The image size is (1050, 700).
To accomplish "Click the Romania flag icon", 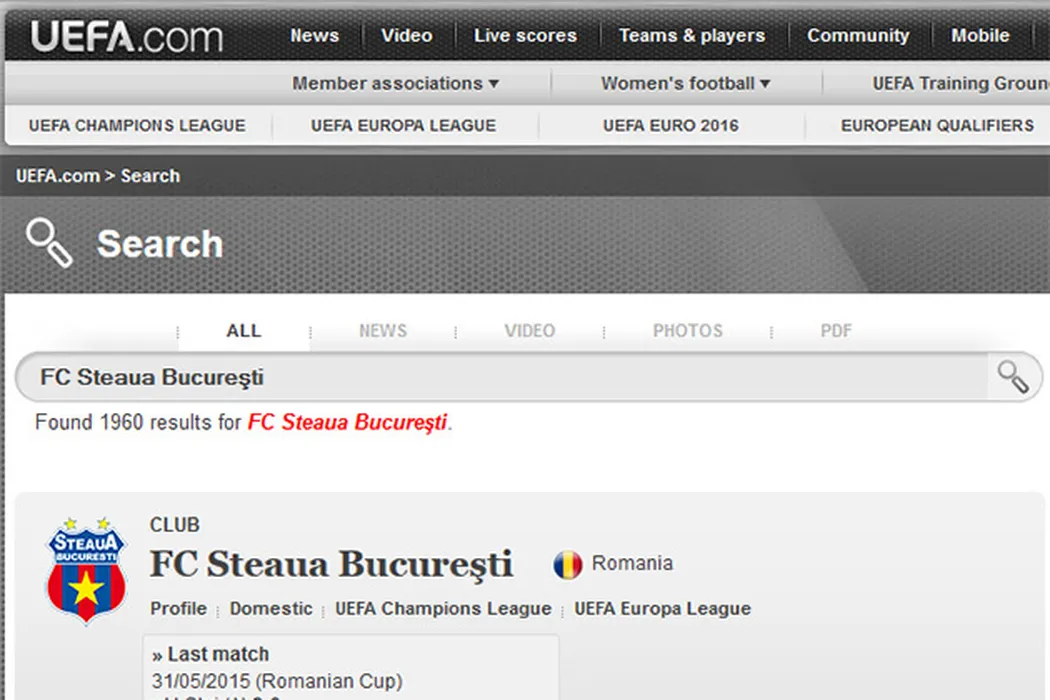I will (568, 565).
